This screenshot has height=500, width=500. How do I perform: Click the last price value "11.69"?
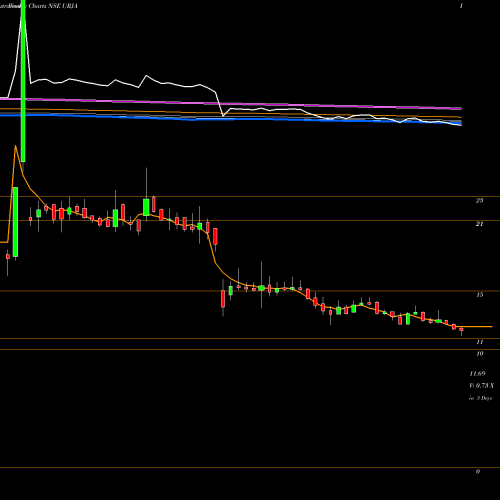click(x=477, y=374)
